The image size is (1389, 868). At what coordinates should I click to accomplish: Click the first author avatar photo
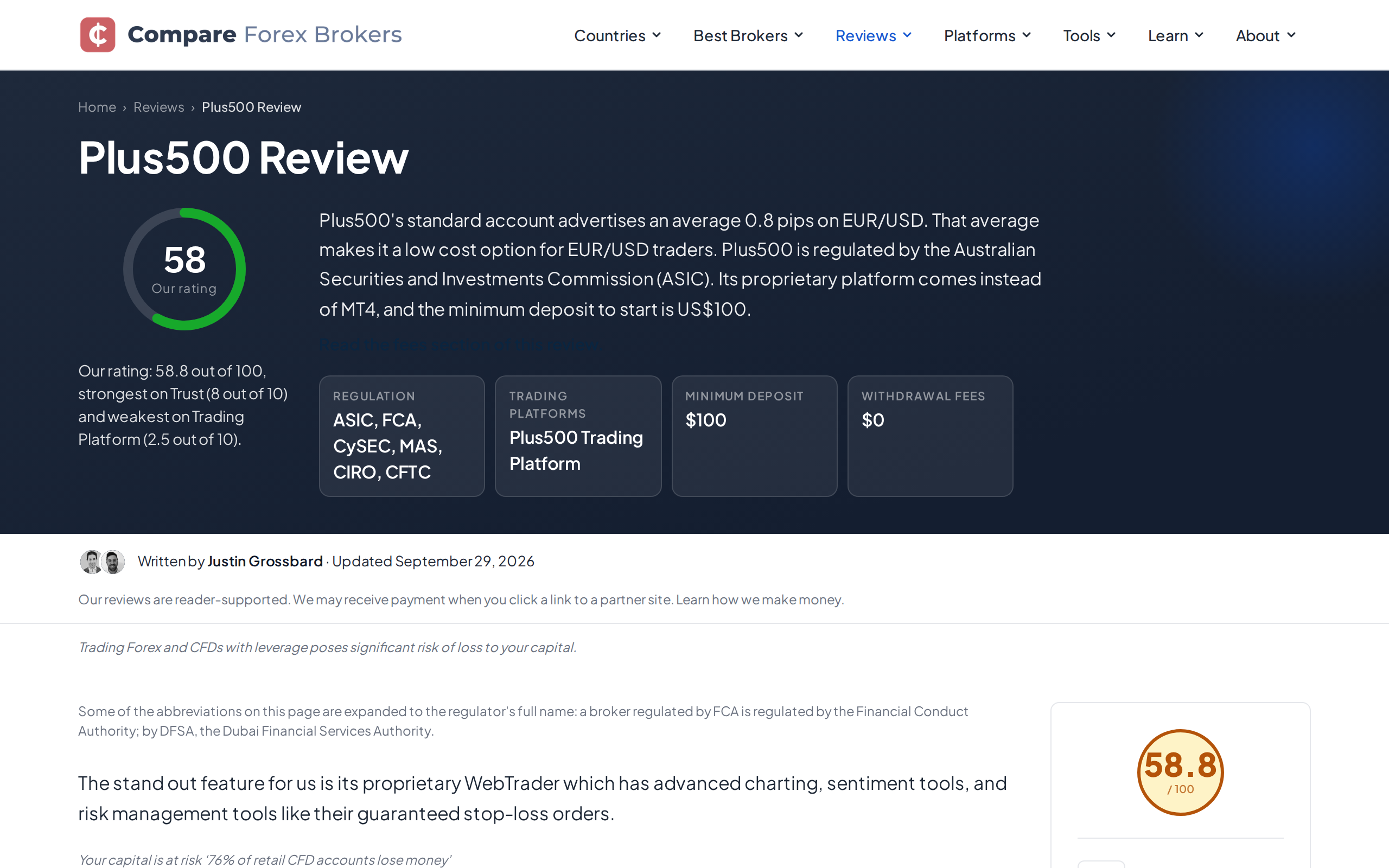(91, 561)
